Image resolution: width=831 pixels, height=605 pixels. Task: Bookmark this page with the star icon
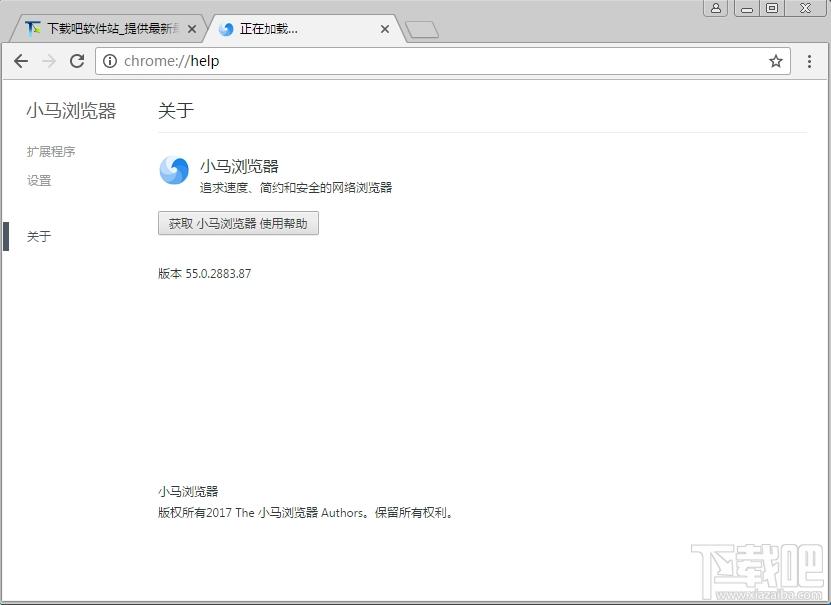775,61
